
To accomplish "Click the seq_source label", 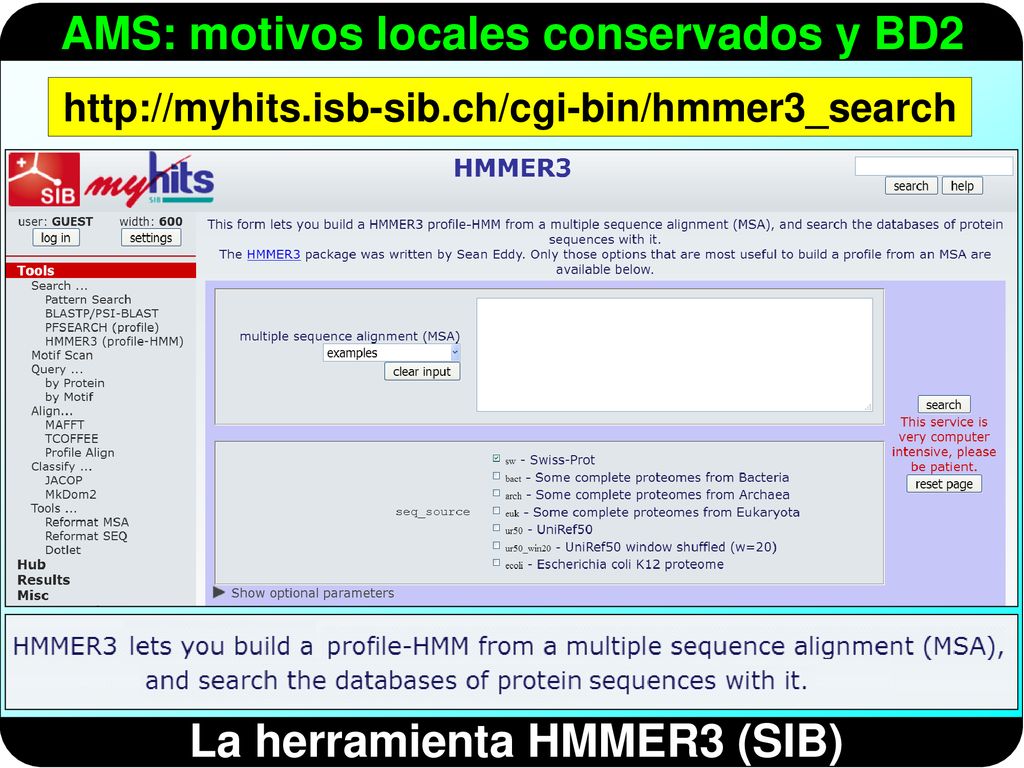I will click(432, 512).
